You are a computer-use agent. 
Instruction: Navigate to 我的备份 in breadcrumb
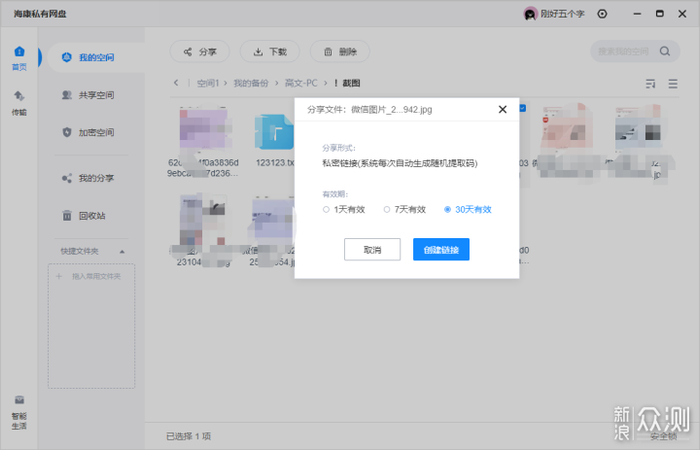click(251, 83)
